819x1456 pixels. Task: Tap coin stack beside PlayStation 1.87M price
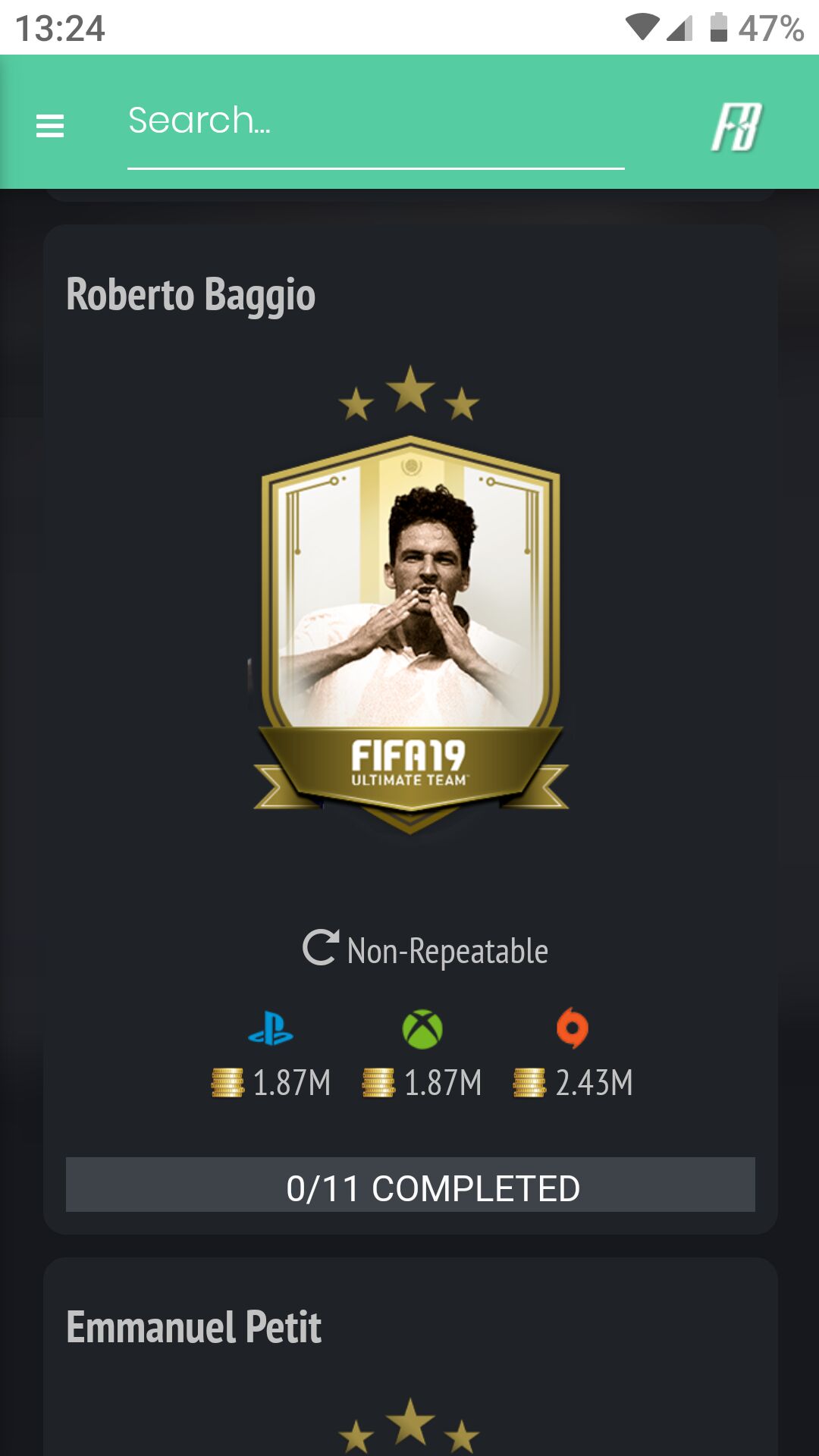click(227, 1082)
